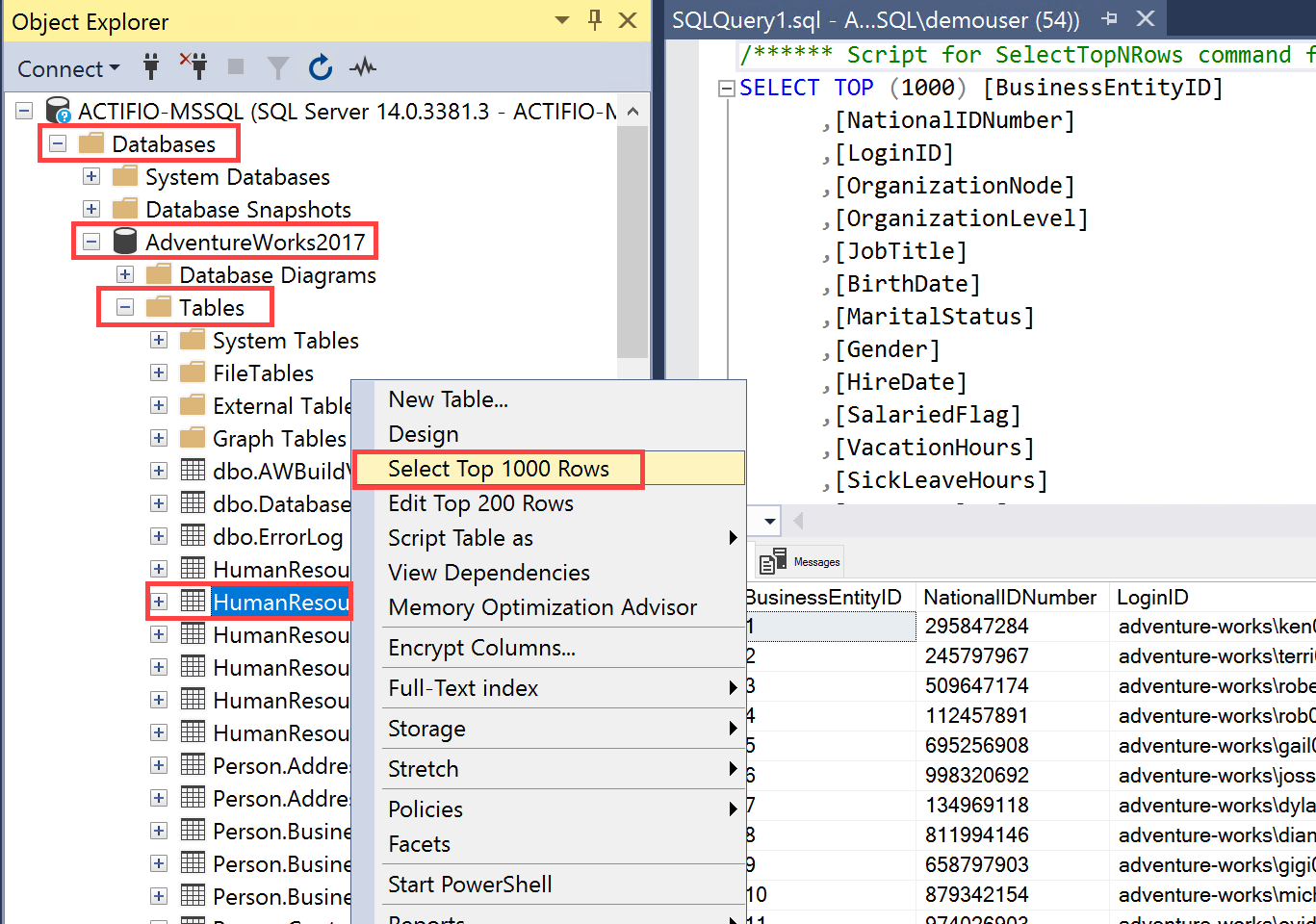Open the editor zoom level dropdown
The image size is (1316, 924).
[x=770, y=522]
